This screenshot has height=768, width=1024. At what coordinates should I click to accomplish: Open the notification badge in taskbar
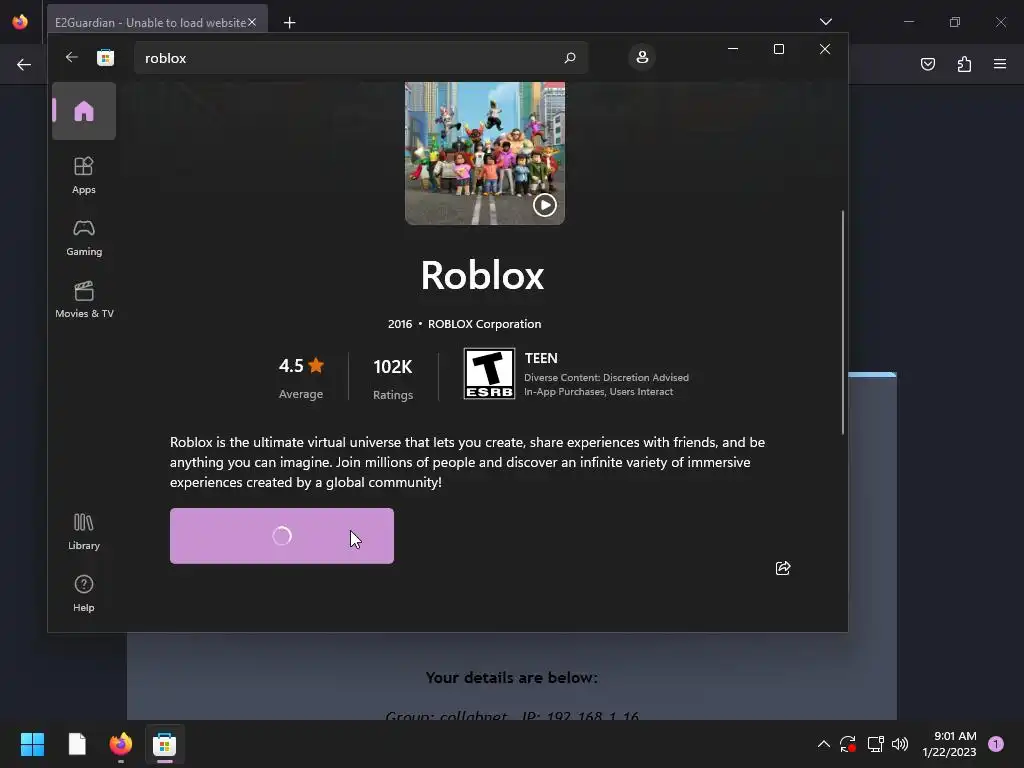pos(996,744)
